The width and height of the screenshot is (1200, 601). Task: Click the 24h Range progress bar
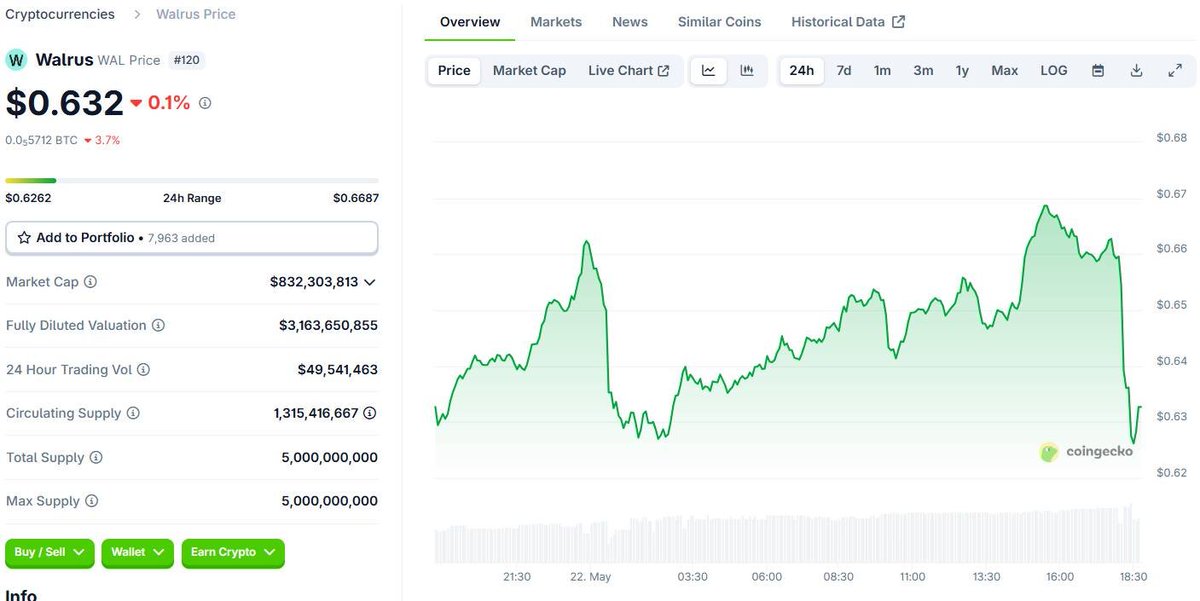point(192,181)
